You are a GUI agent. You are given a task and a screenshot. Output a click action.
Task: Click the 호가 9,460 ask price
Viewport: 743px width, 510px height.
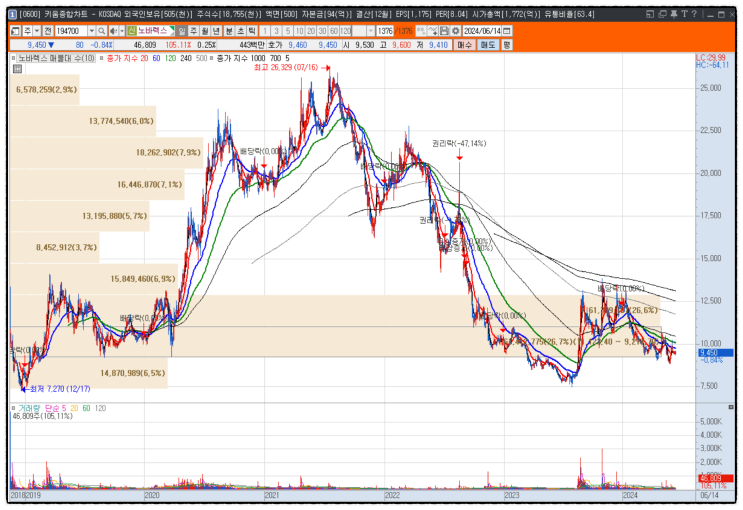click(x=298, y=45)
